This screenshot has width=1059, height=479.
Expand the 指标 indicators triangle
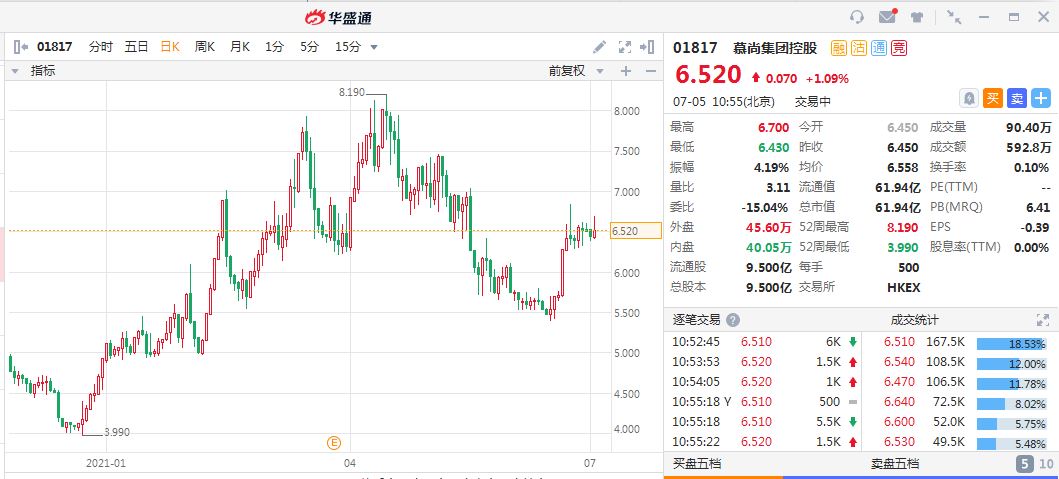[x=15, y=71]
